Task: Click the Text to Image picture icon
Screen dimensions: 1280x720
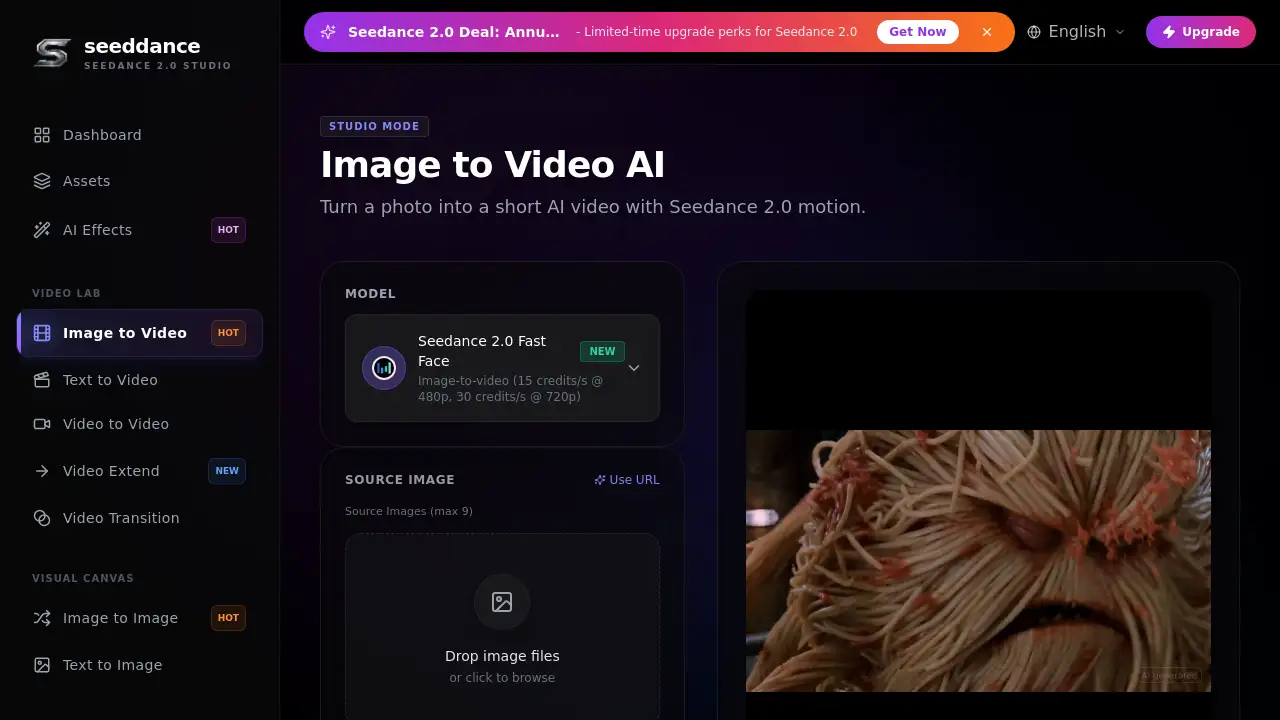Action: 42,665
